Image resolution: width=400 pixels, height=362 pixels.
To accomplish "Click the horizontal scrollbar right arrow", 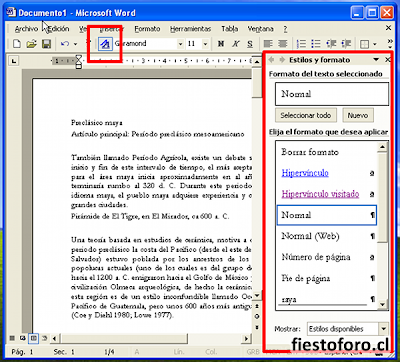I will pos(246,339).
